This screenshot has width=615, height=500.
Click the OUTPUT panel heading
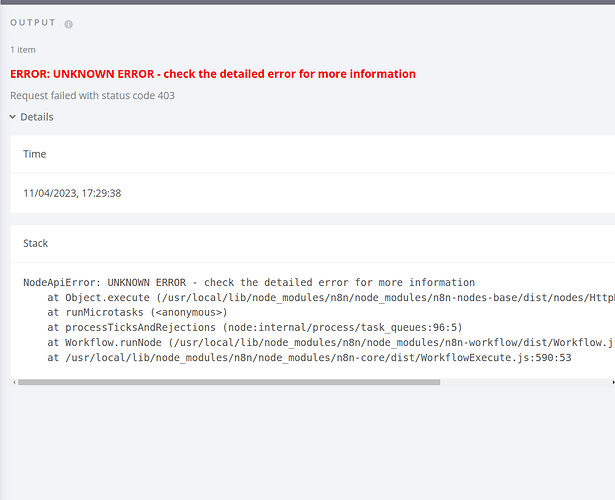tap(34, 23)
